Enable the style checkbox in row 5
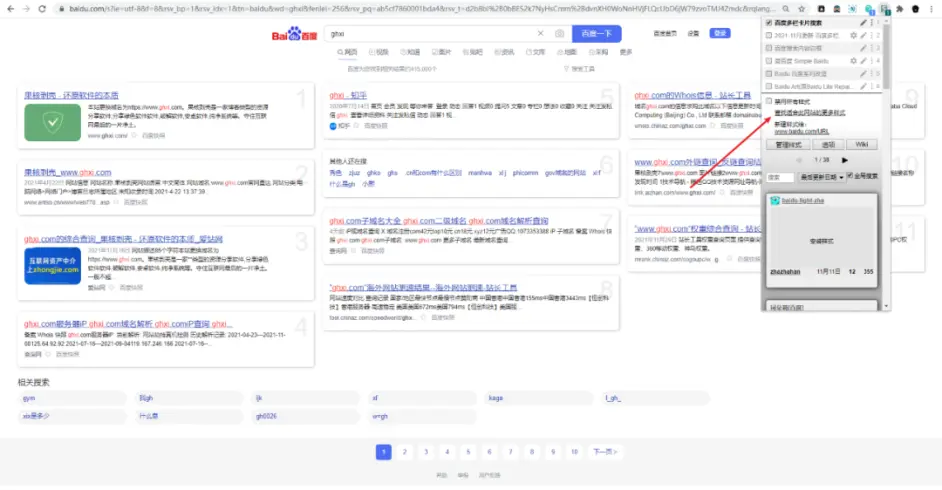Image resolution: width=942 pixels, height=490 pixels. 768,73
